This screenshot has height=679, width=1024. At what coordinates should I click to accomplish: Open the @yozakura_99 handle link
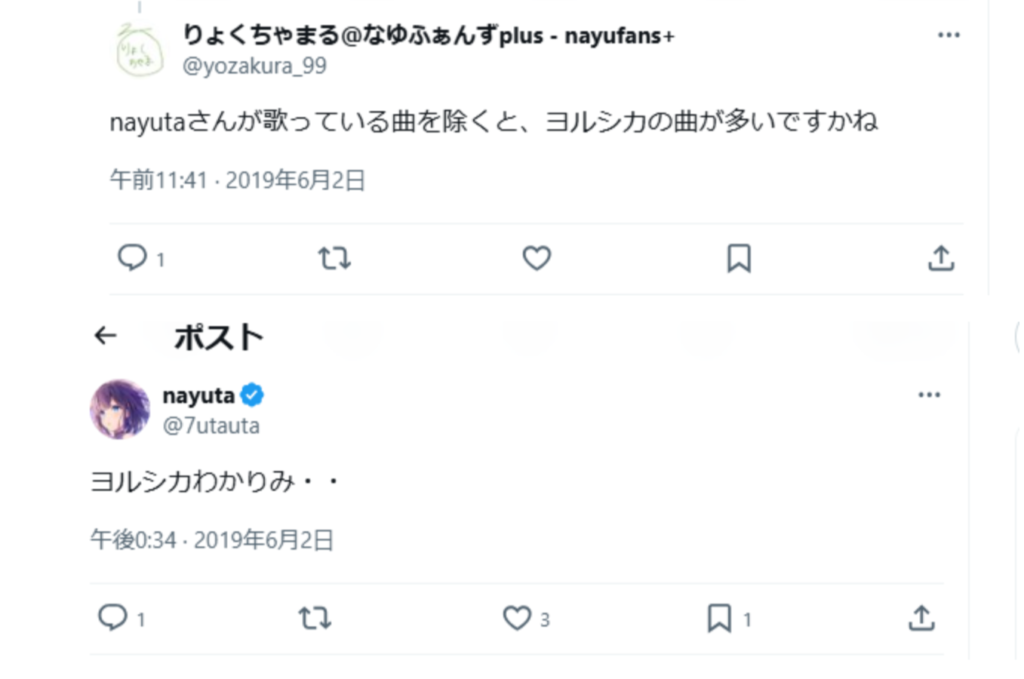(254, 66)
